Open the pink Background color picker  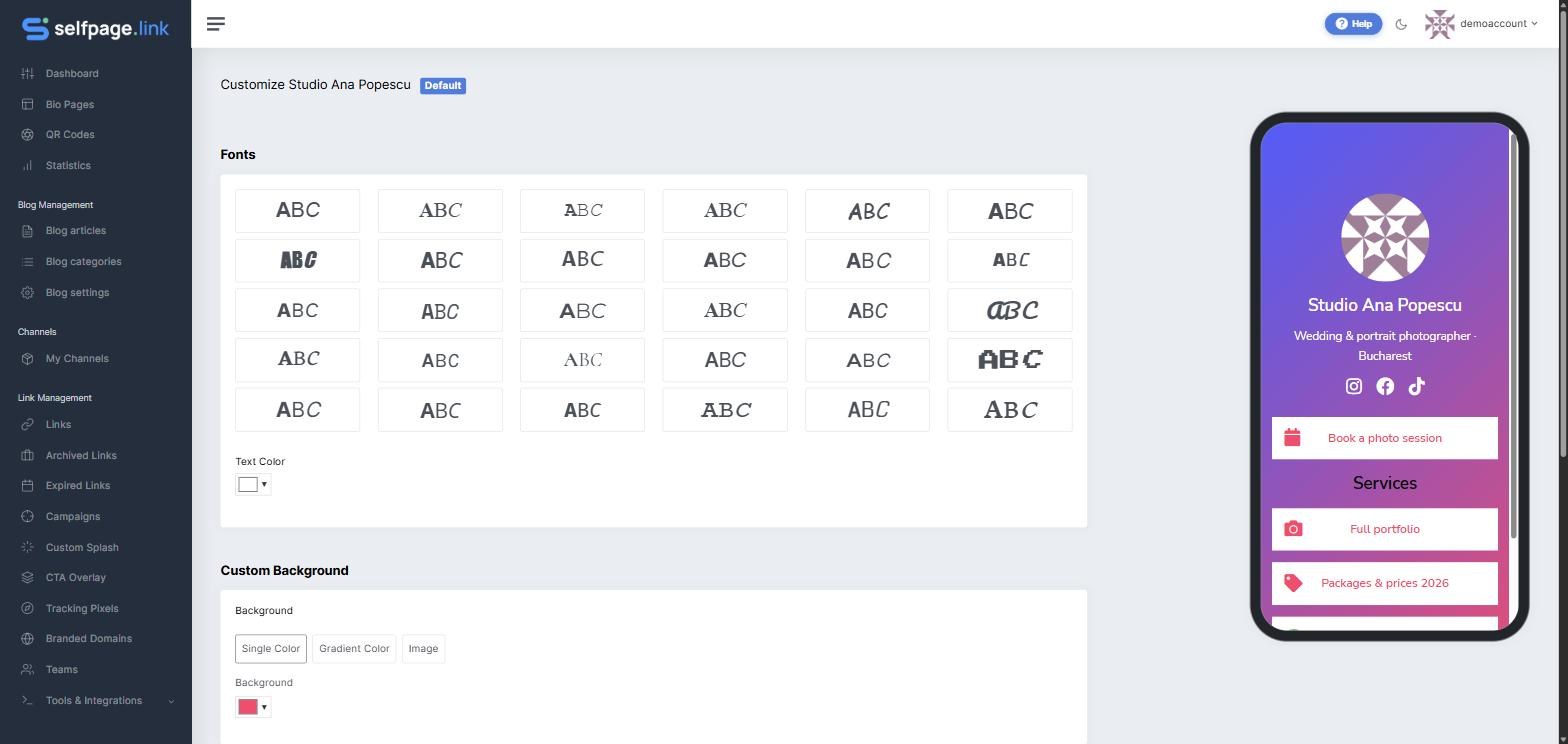tap(253, 707)
